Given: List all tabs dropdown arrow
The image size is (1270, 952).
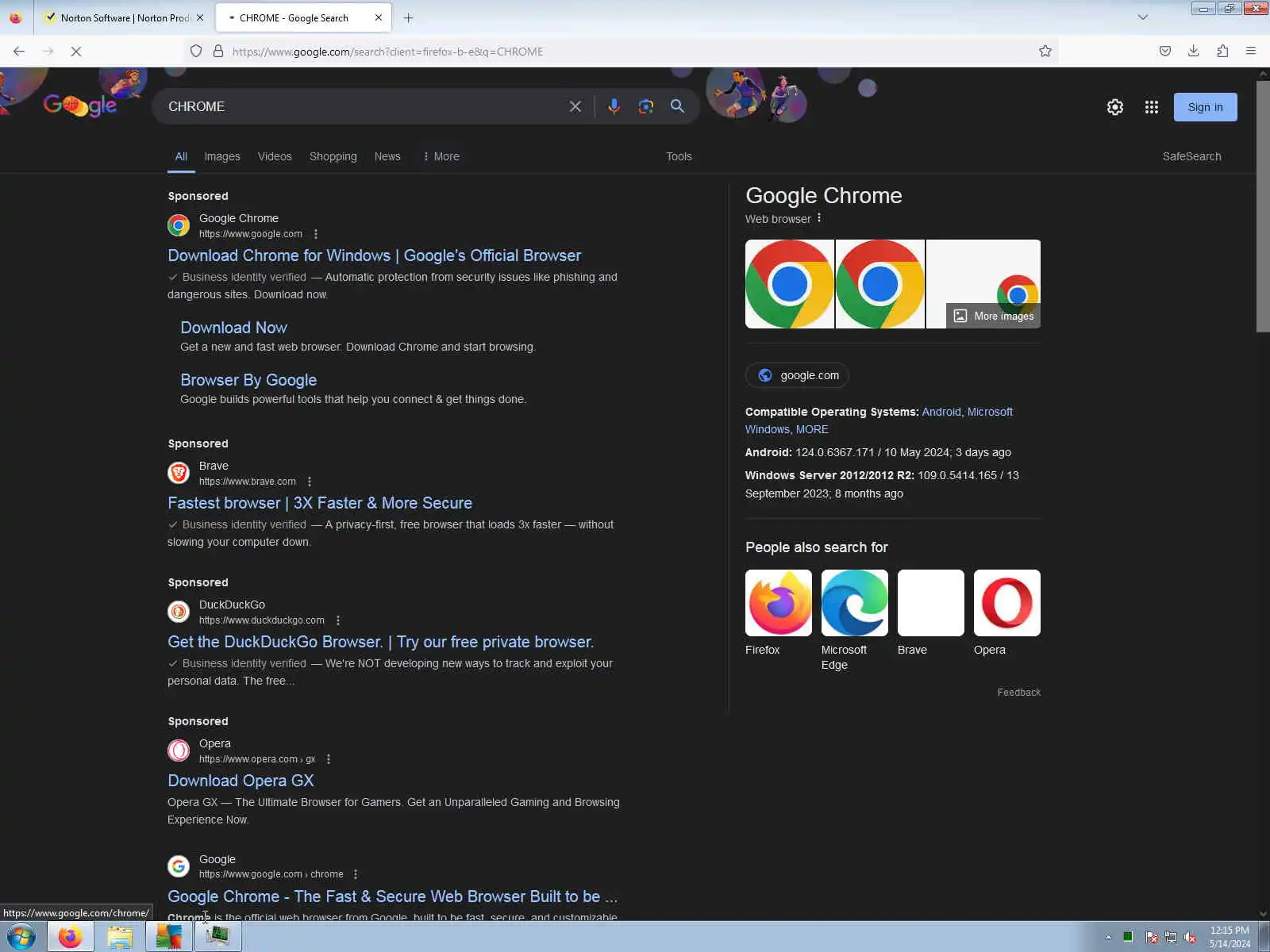Looking at the screenshot, I should point(1143,17).
